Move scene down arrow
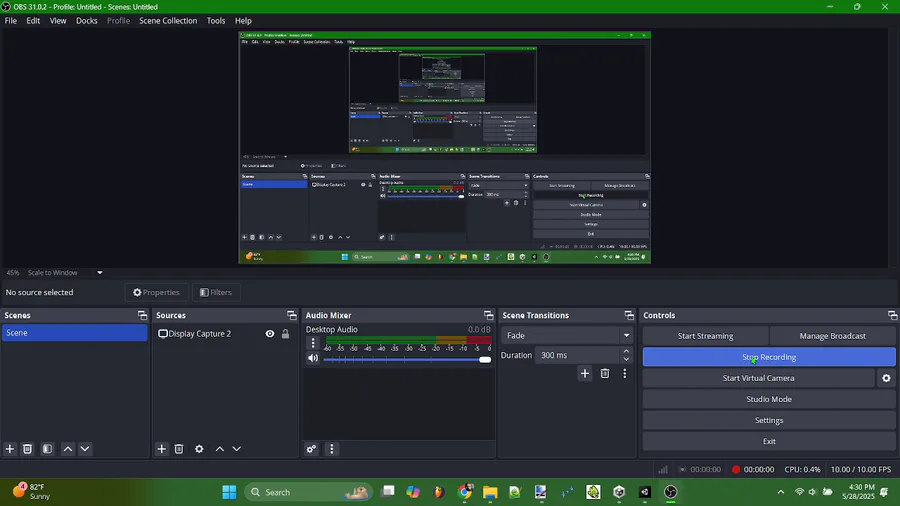900x506 pixels. pyautogui.click(x=85, y=449)
